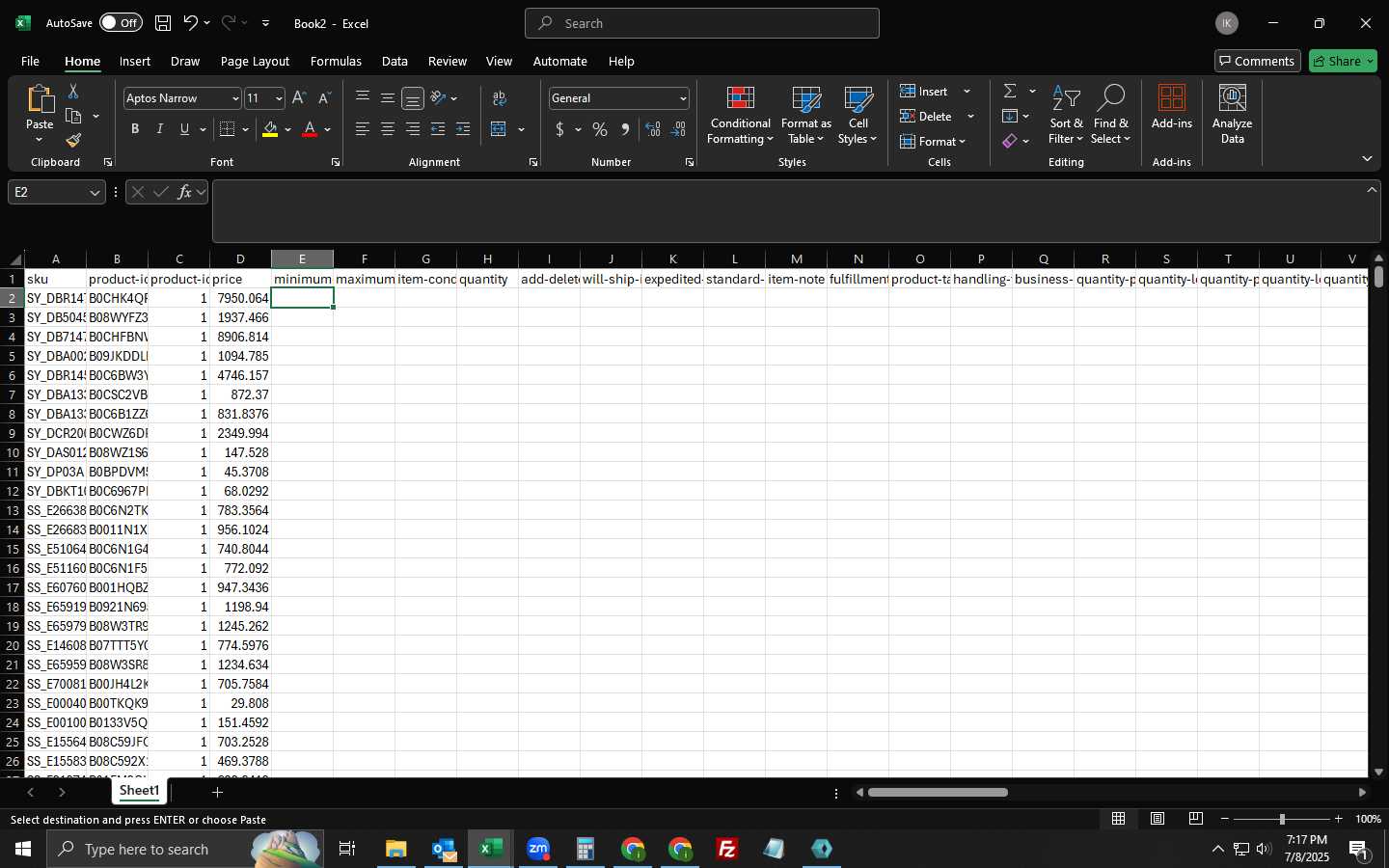The width and height of the screenshot is (1389, 868).
Task: Toggle Italic formatting
Action: (160, 129)
